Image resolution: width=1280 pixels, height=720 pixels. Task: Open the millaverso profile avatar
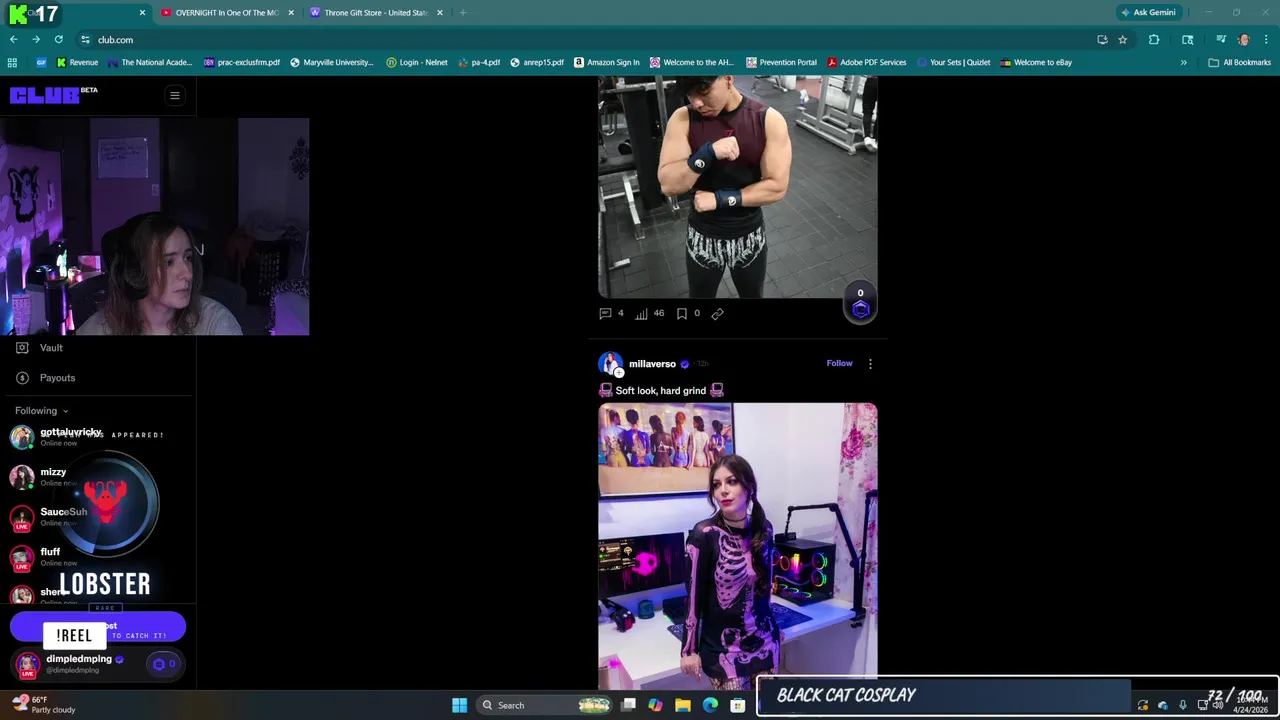pos(610,364)
